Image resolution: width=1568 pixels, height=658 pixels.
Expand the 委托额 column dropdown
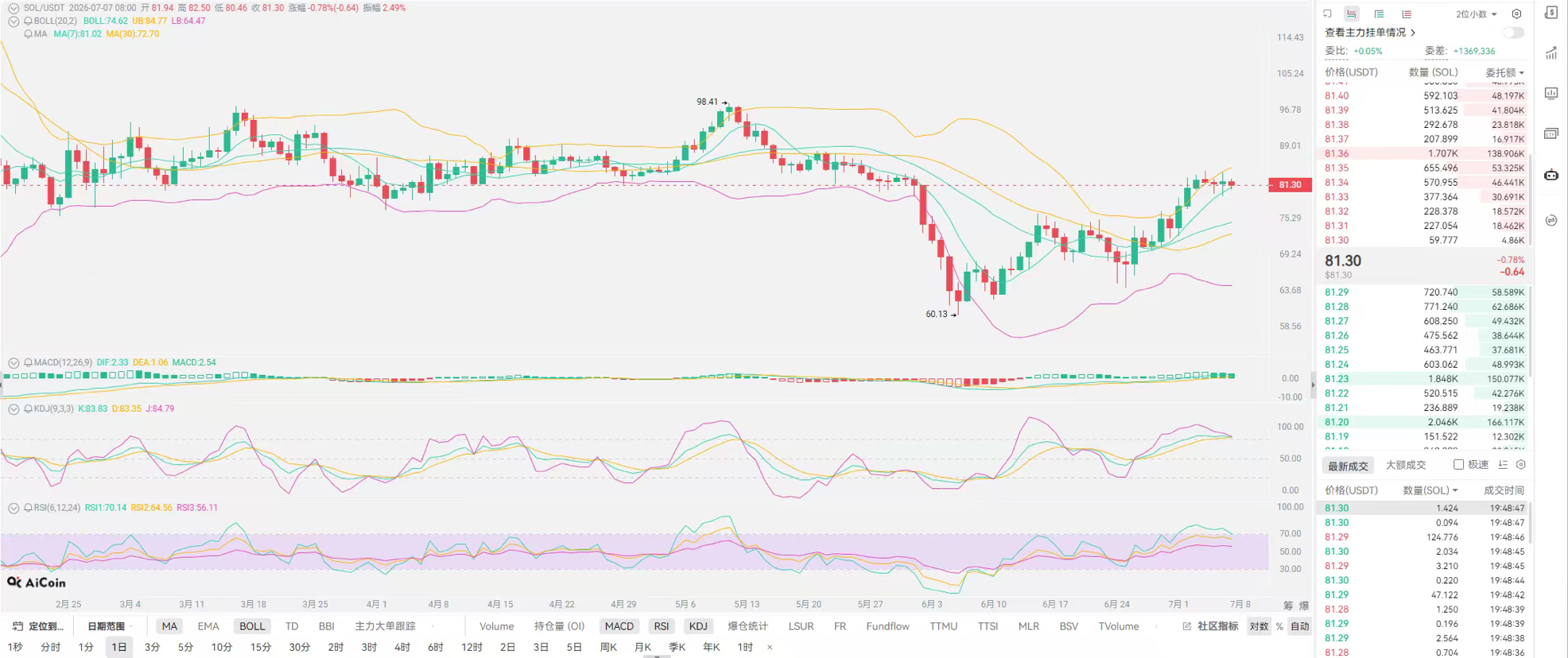[x=1504, y=72]
